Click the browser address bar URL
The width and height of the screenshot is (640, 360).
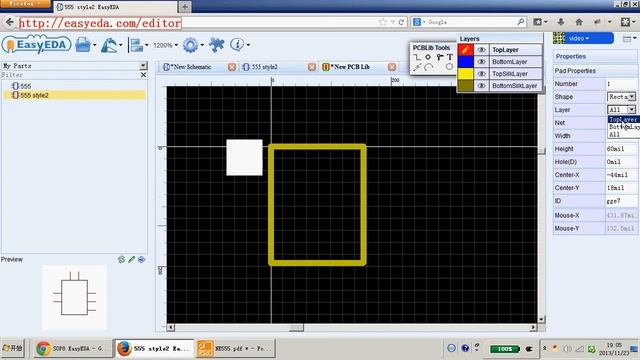coord(100,23)
